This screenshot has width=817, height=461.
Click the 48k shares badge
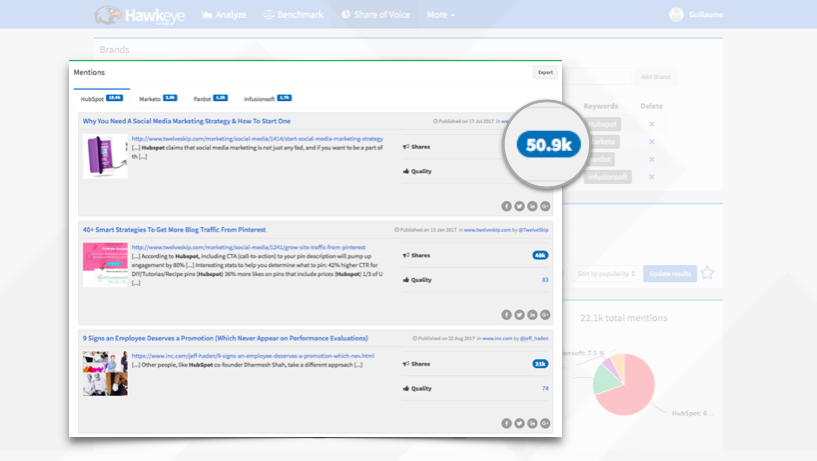[x=540, y=255]
